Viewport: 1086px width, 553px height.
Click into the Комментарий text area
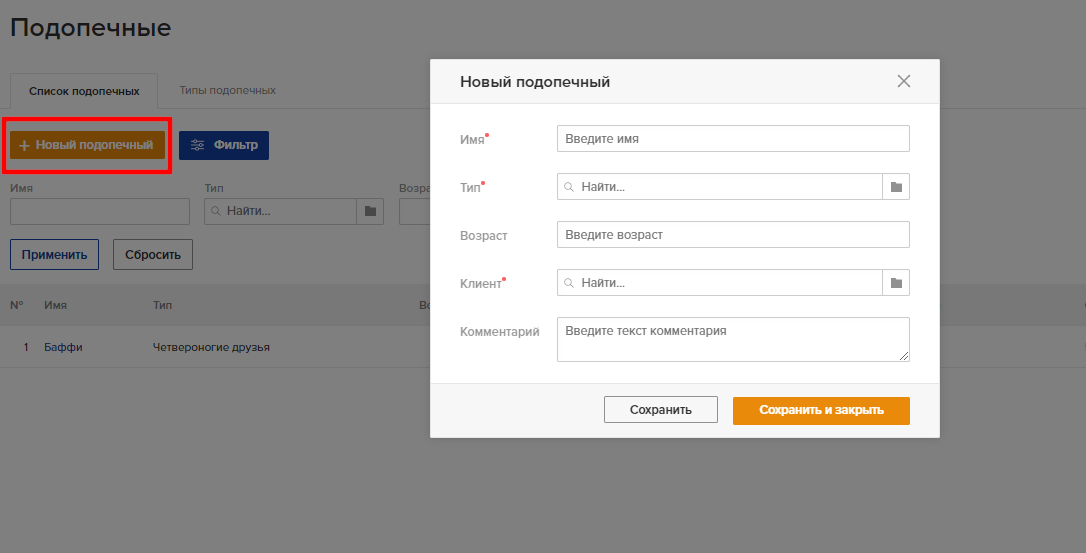click(x=732, y=339)
